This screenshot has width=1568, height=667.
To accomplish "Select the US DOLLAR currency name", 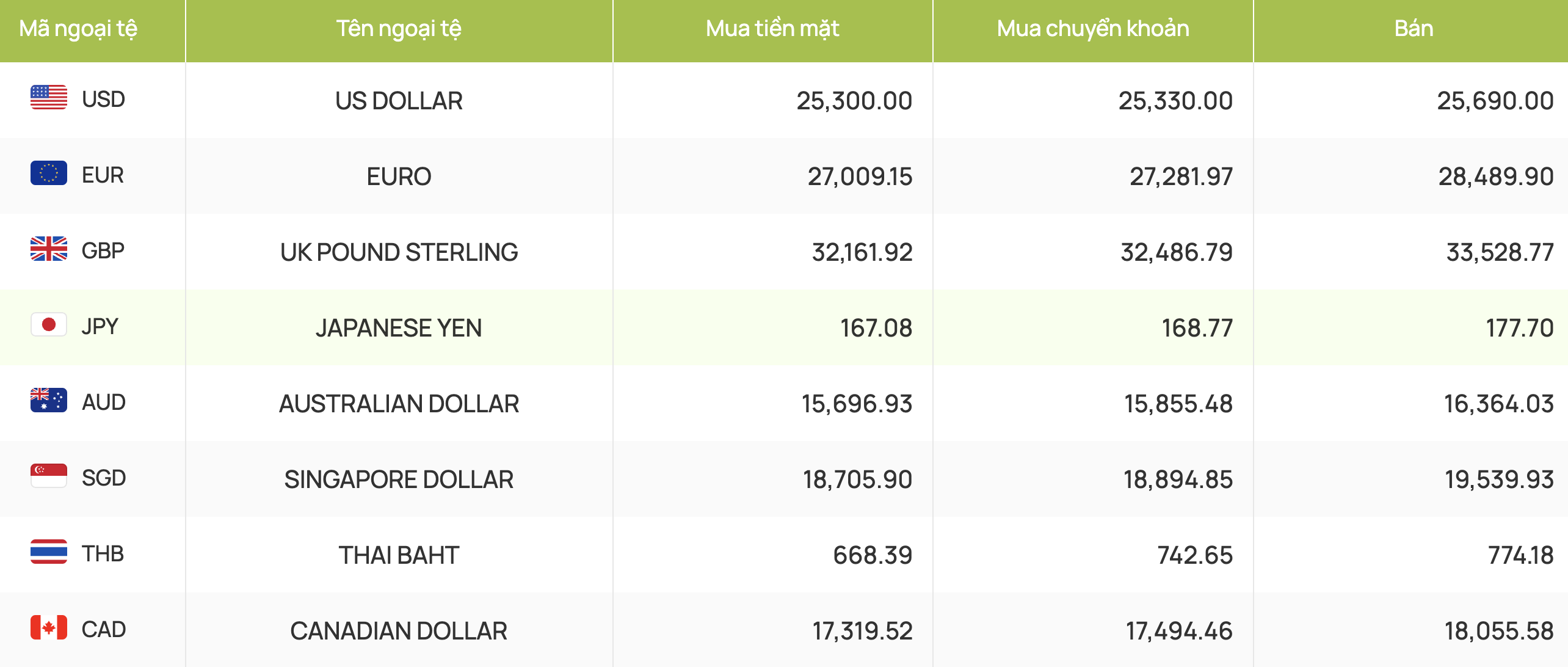I will click(399, 101).
